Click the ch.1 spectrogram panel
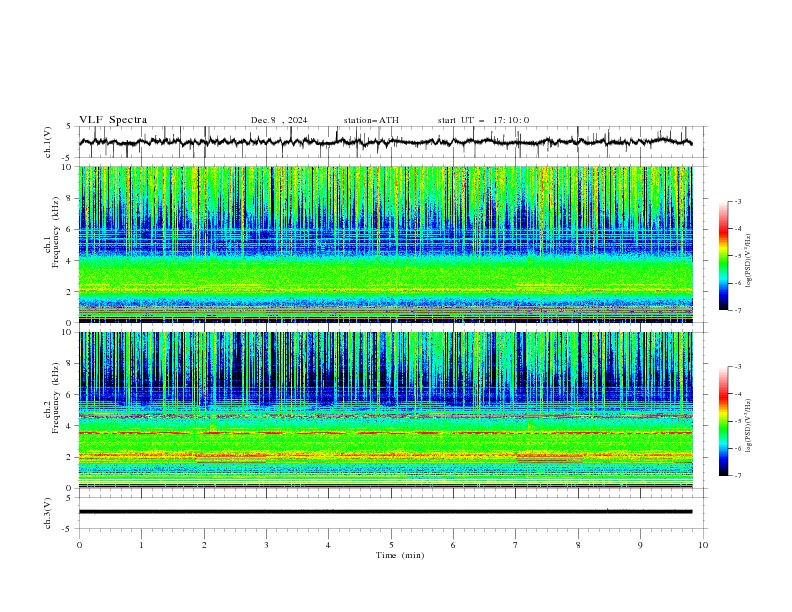 pyautogui.click(x=385, y=244)
